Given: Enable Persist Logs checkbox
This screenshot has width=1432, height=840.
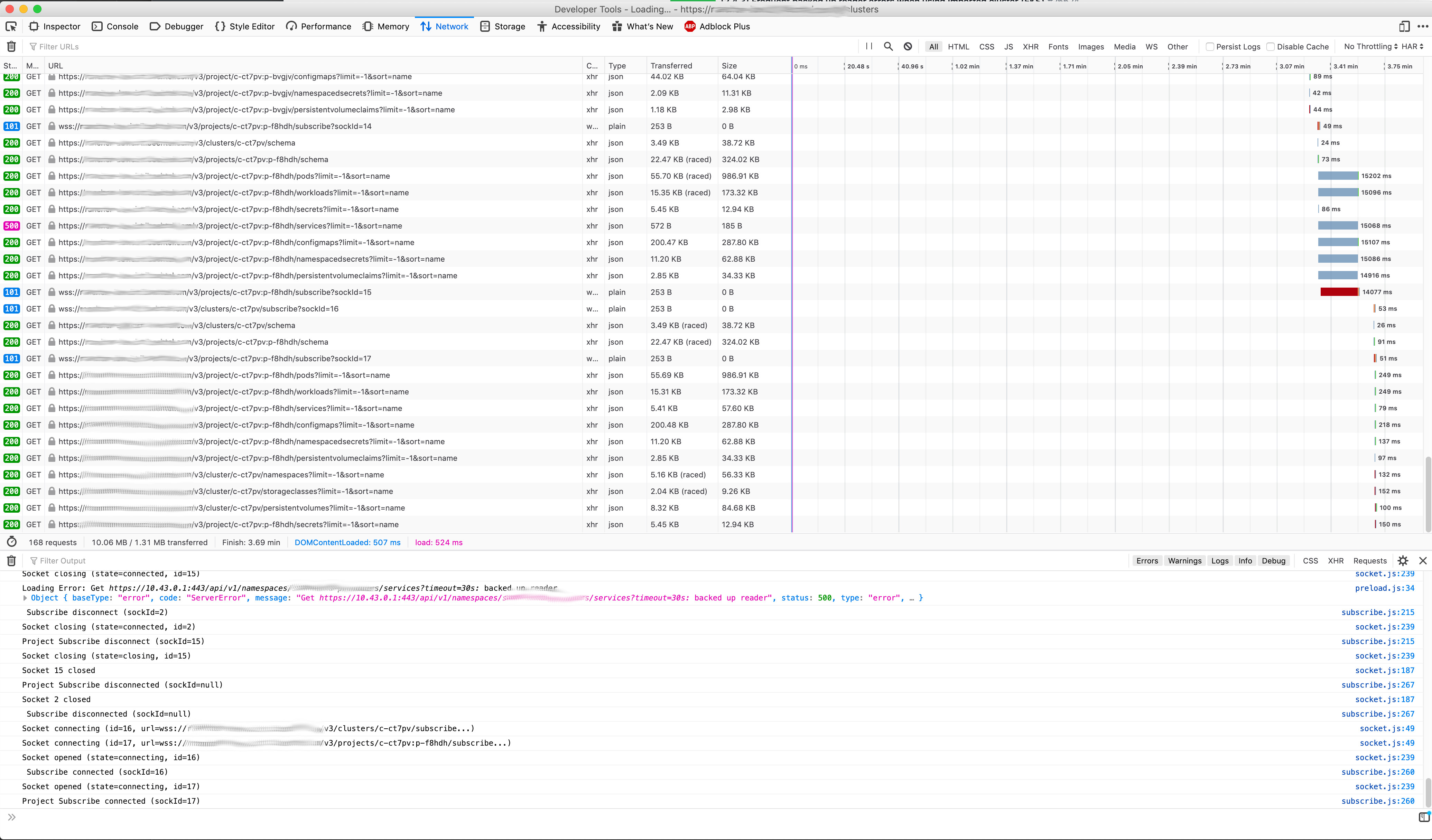Looking at the screenshot, I should [1210, 47].
